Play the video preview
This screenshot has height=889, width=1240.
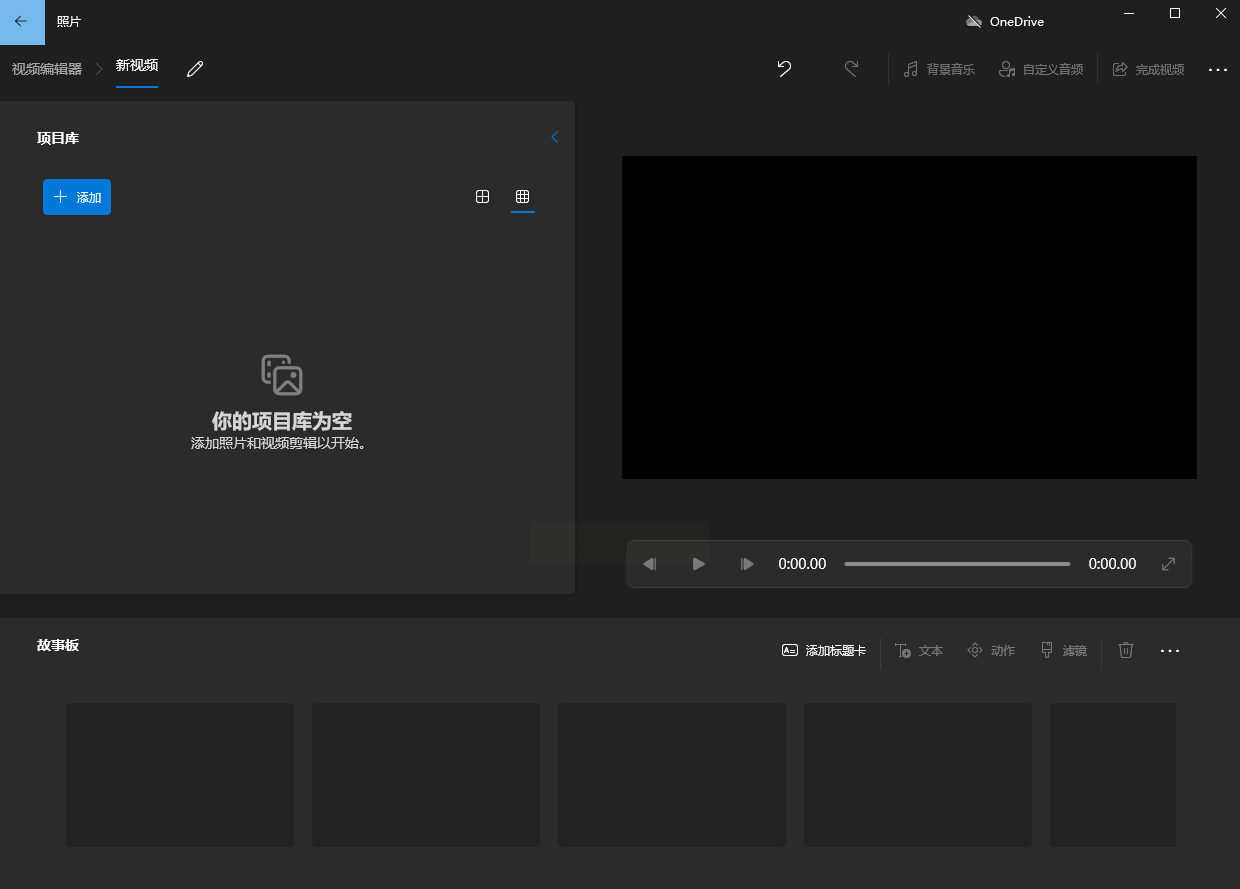(x=699, y=564)
